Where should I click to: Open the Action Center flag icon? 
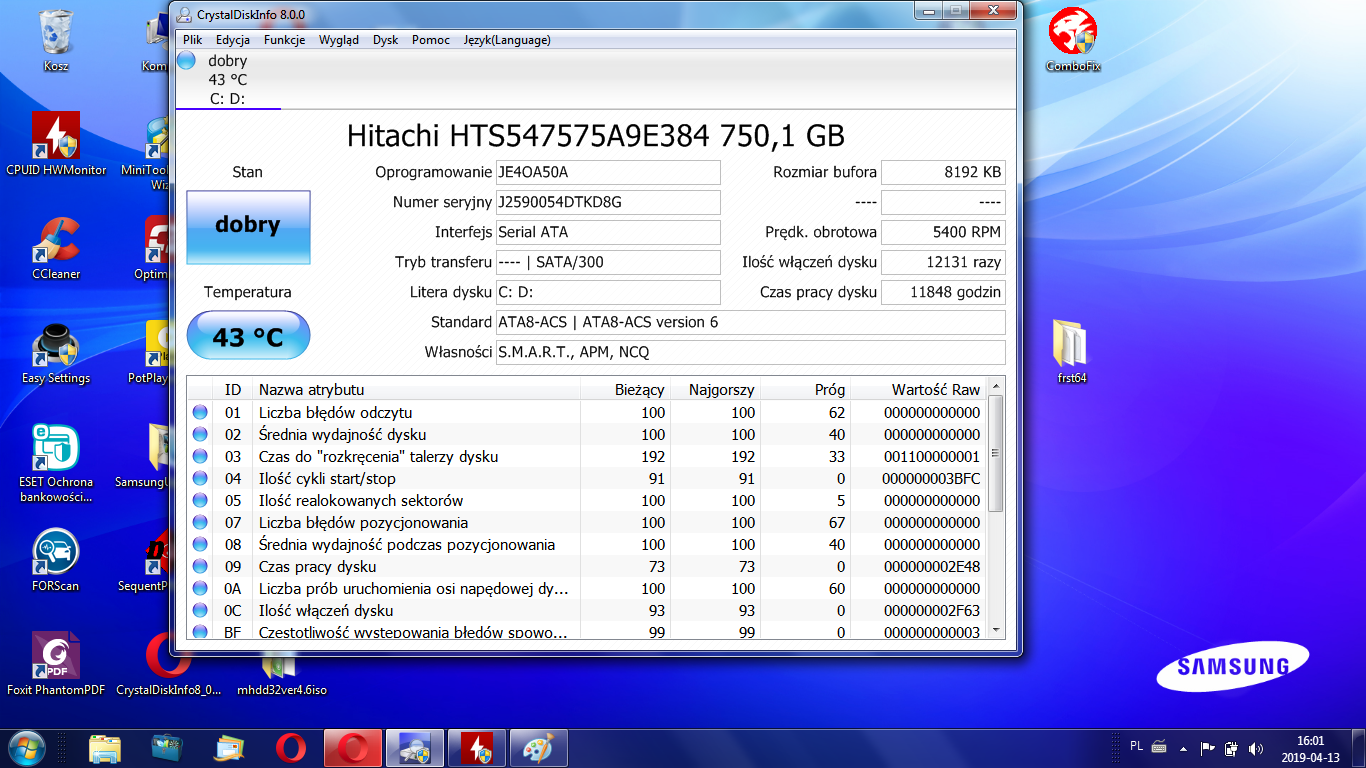click(x=1207, y=748)
